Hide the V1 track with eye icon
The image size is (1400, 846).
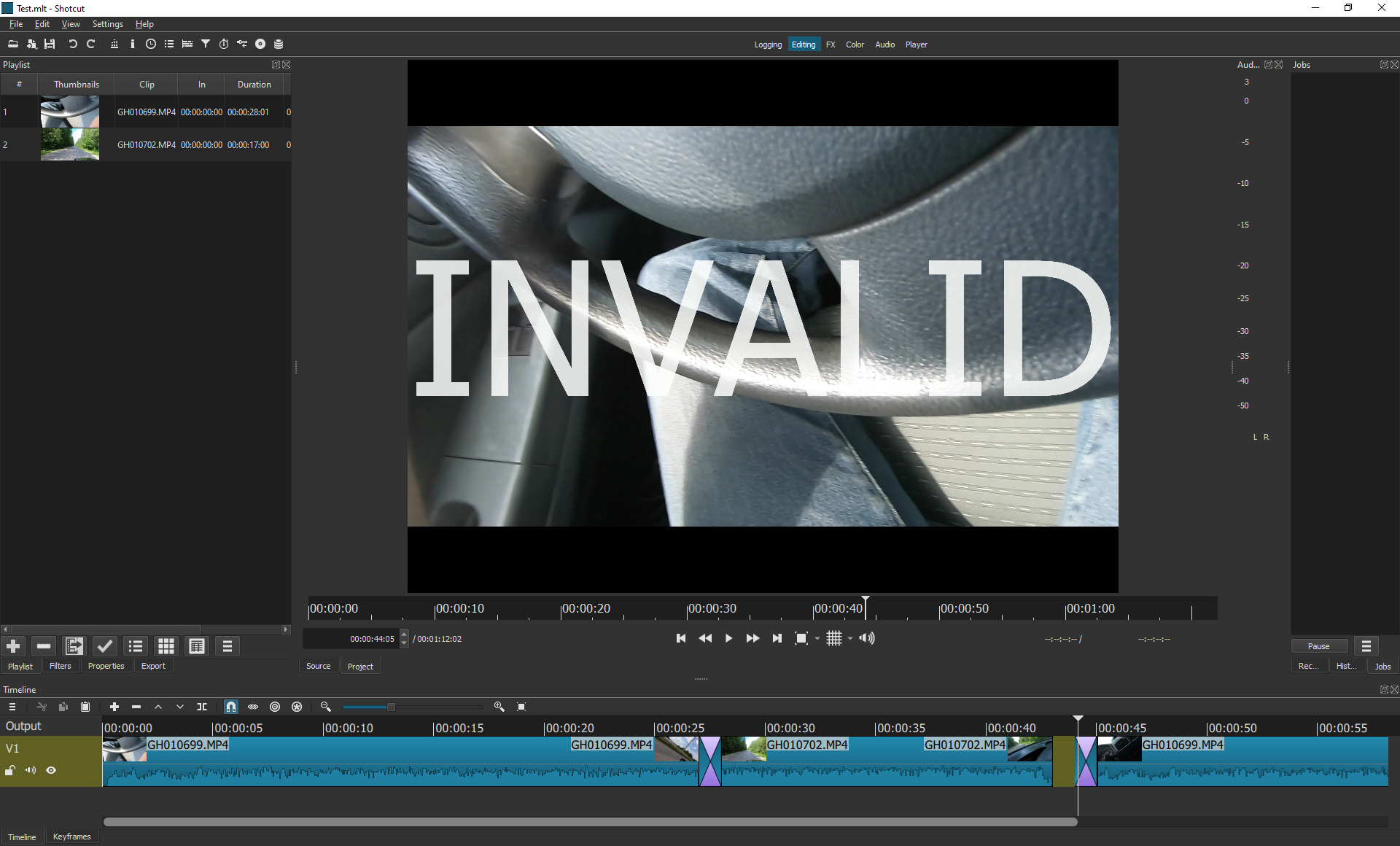click(51, 770)
